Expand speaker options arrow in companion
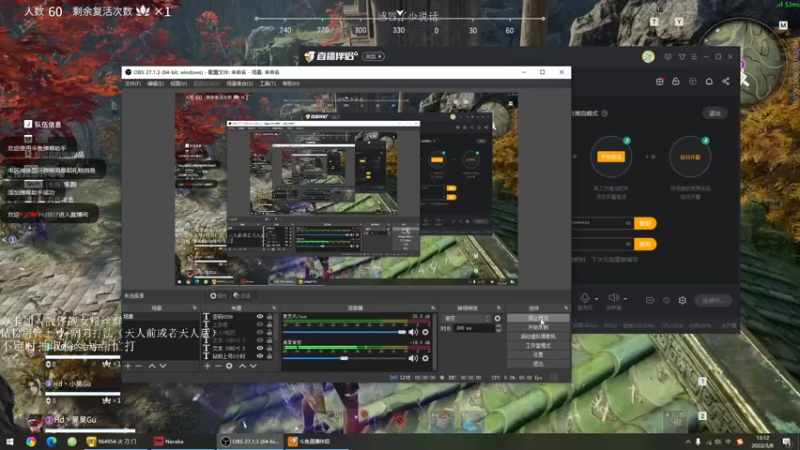Image resolution: width=800 pixels, height=450 pixels. click(x=626, y=298)
